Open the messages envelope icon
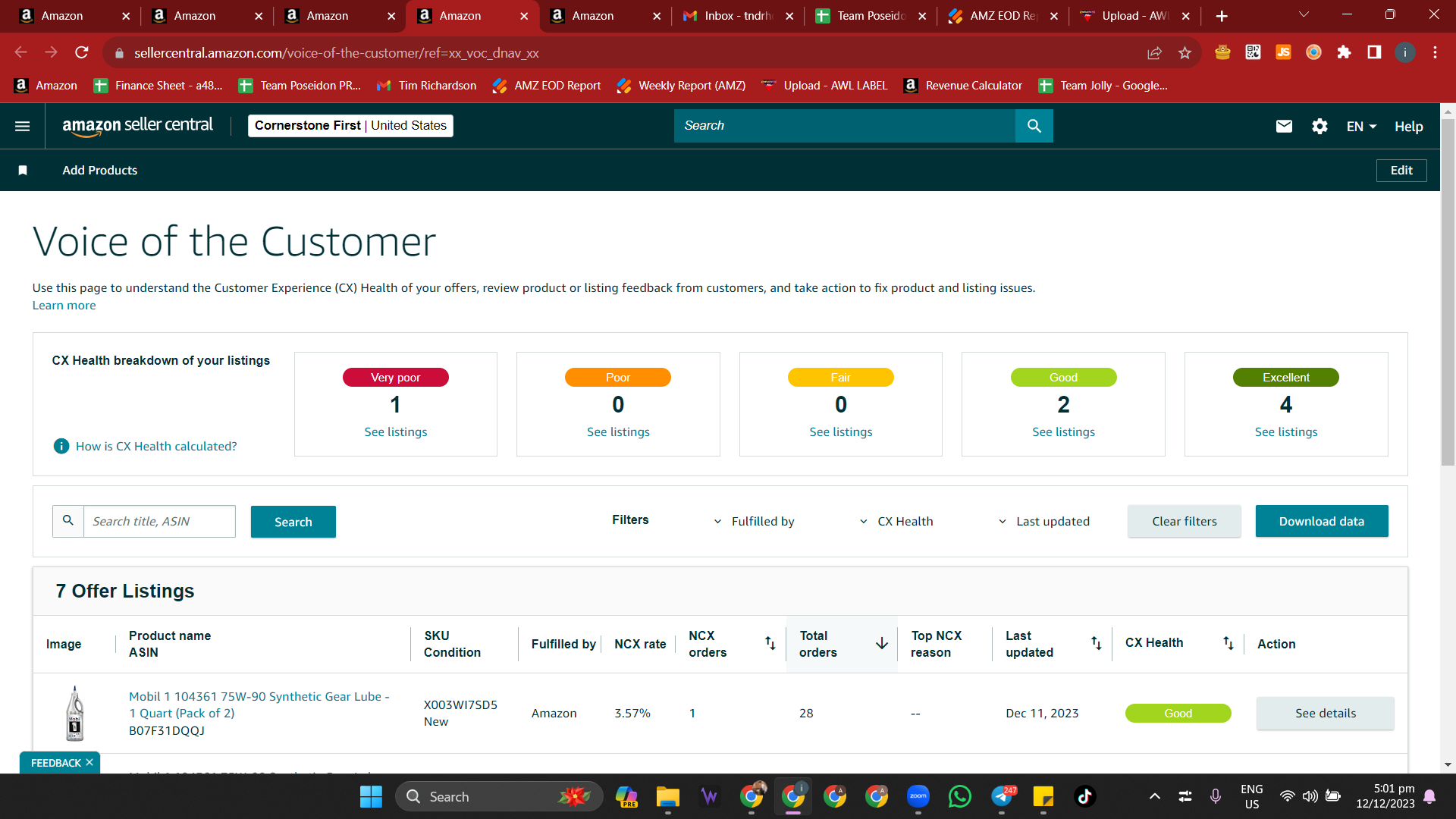The width and height of the screenshot is (1456, 819). tap(1284, 126)
